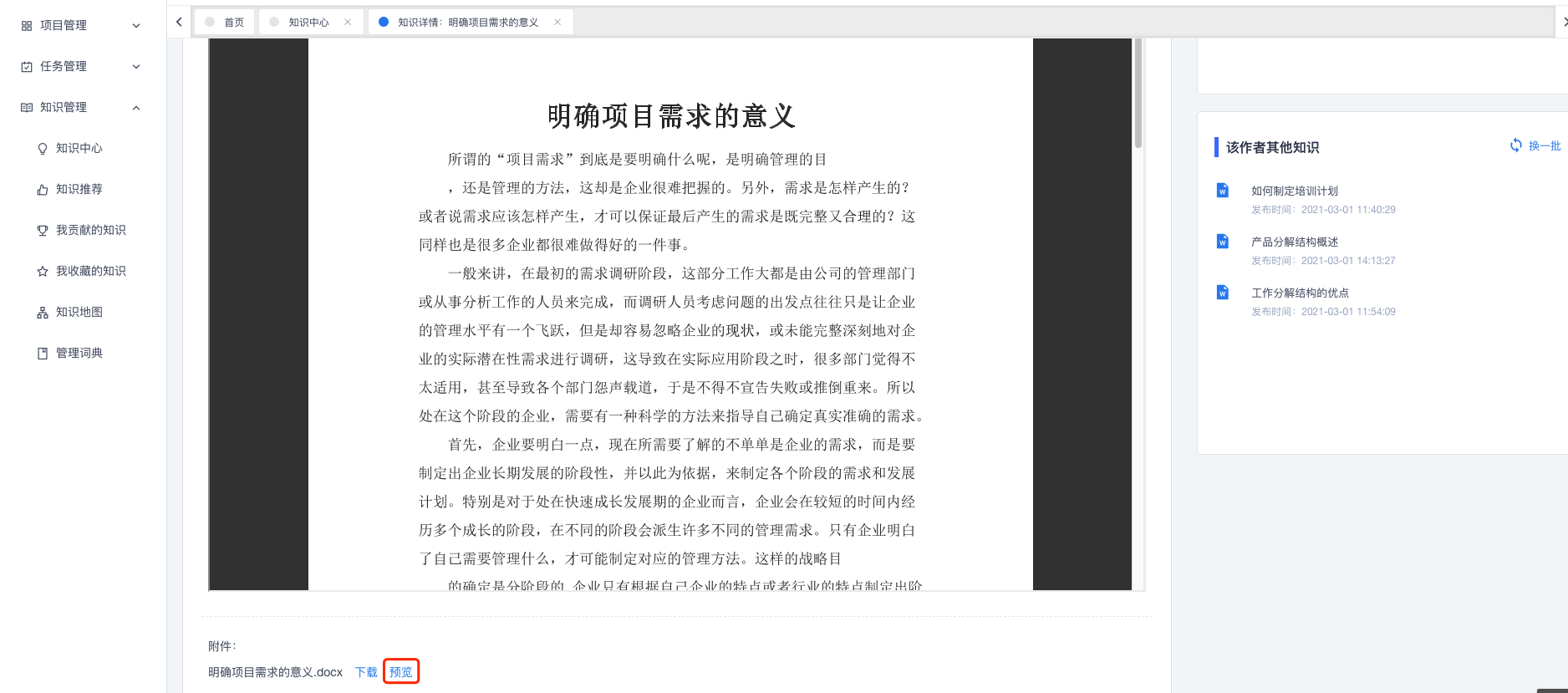Image resolution: width=1568 pixels, height=693 pixels.
Task: Open 知识推荐 in the sidebar
Action: coord(79,190)
